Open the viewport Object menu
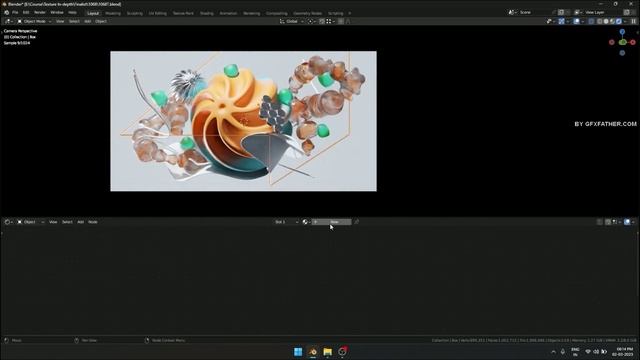640x360 pixels. 101,21
